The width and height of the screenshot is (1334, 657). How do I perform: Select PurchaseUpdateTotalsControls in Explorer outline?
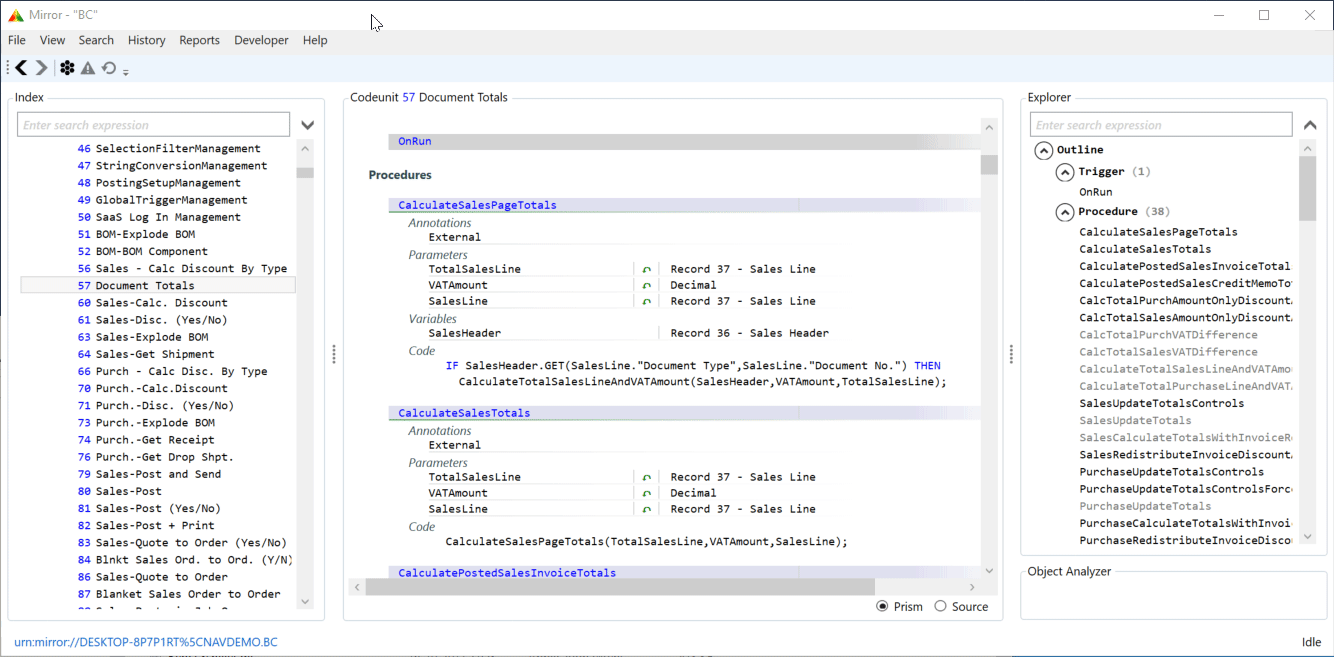(x=1171, y=472)
